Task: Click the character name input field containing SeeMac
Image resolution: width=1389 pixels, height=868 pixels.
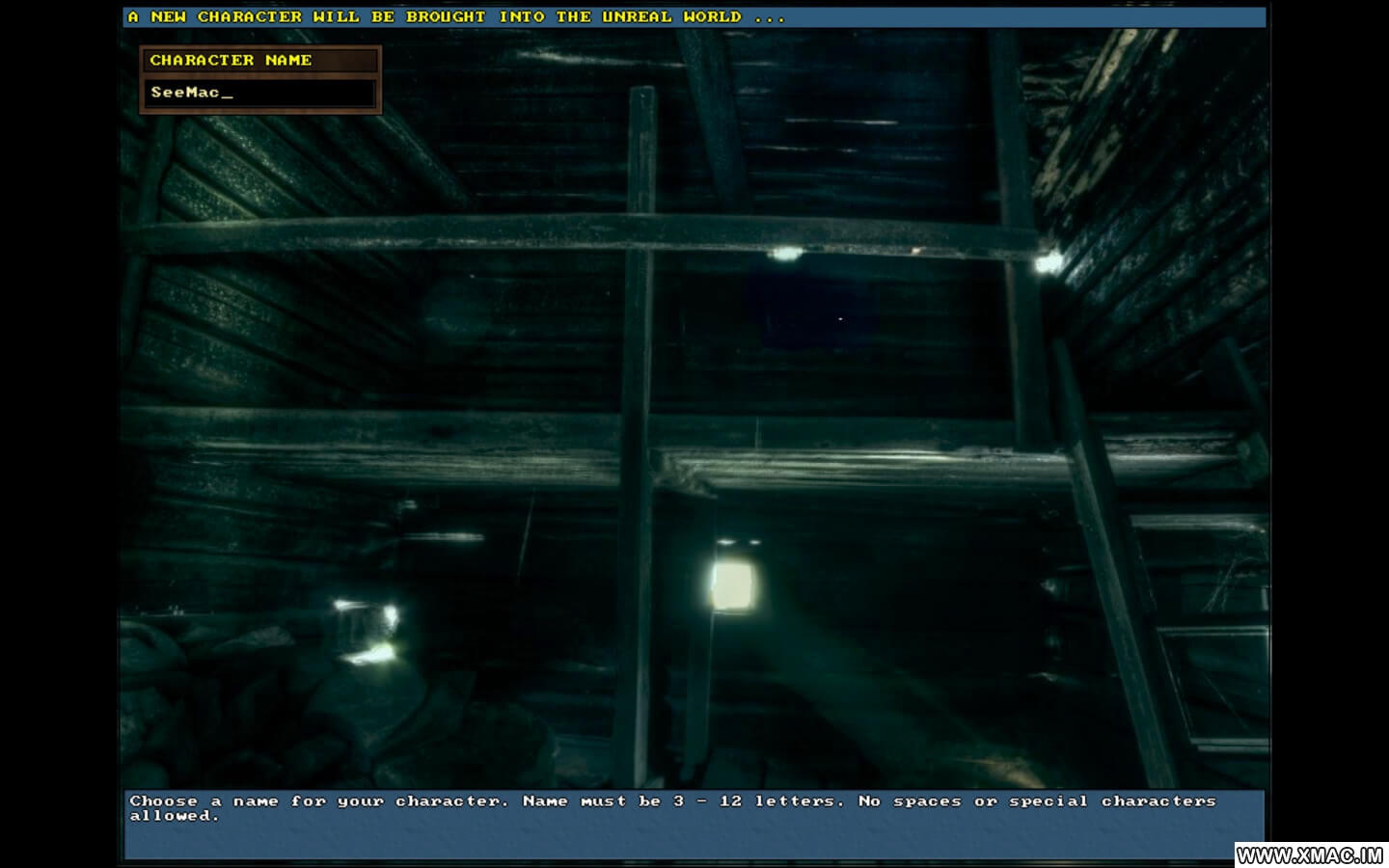Action: pos(260,94)
